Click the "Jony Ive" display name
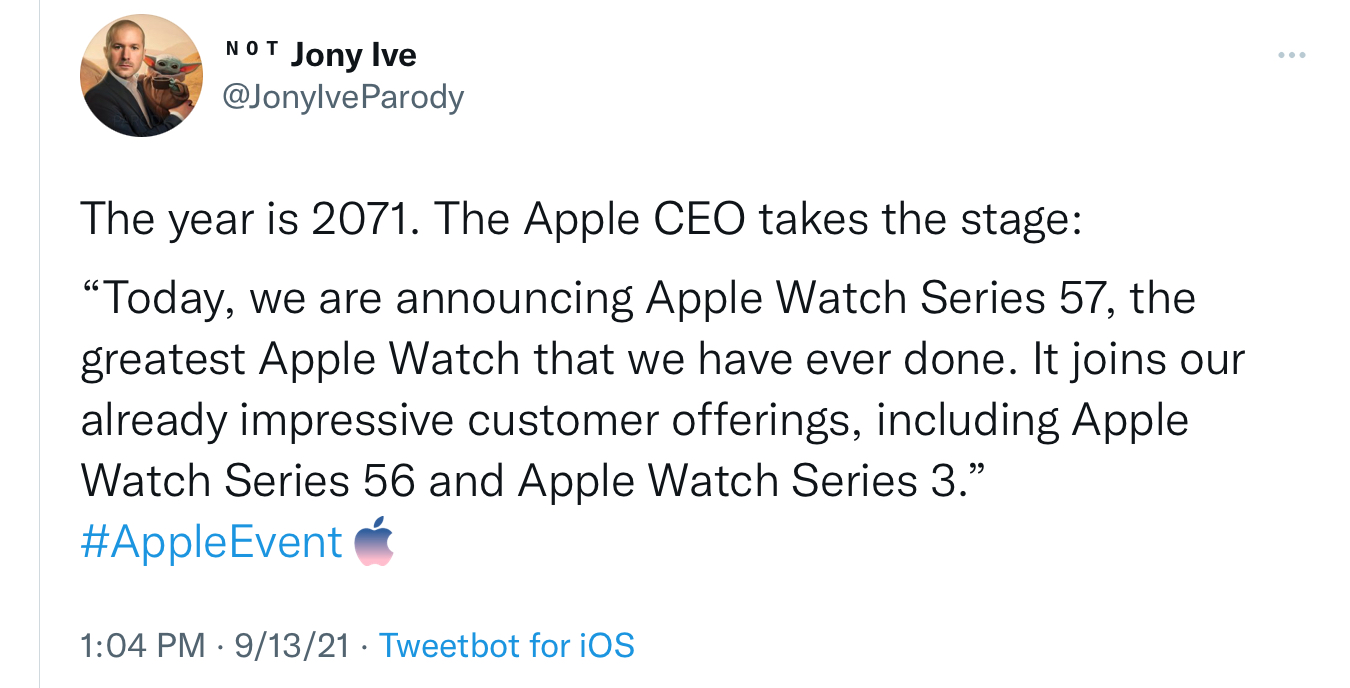 click(353, 54)
